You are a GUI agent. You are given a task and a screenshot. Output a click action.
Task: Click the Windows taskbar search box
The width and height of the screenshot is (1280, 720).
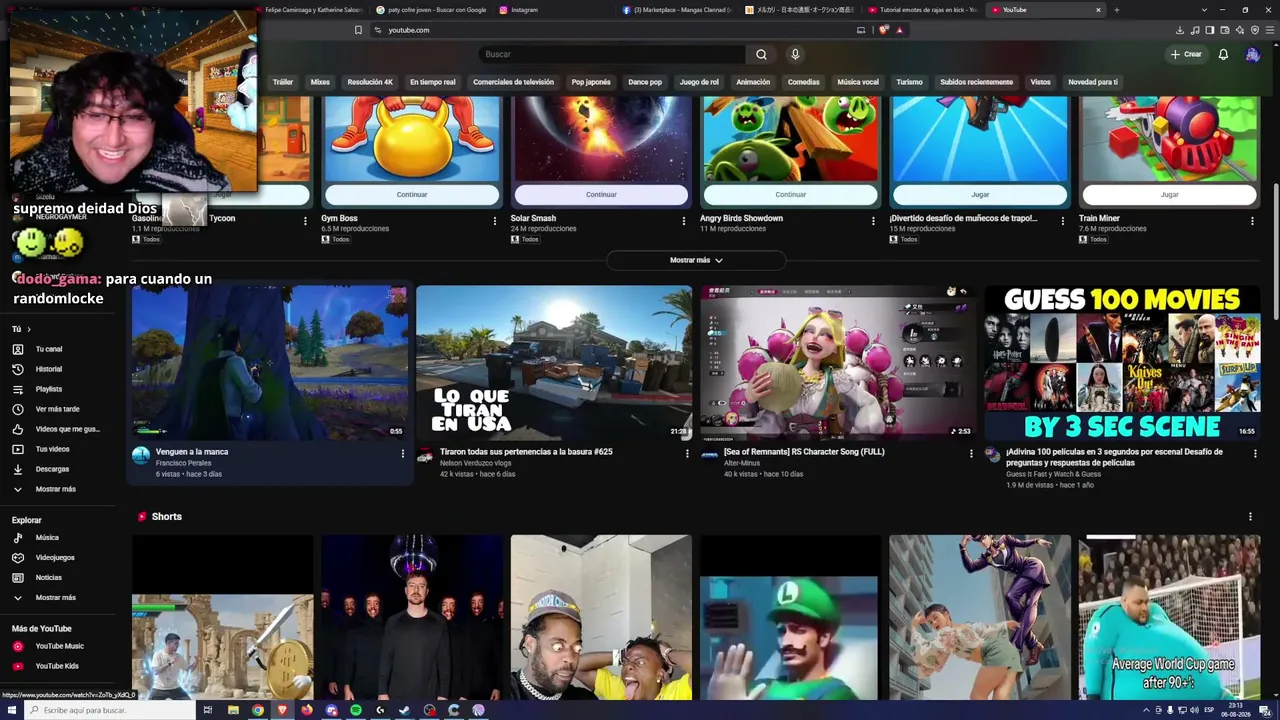(x=110, y=710)
